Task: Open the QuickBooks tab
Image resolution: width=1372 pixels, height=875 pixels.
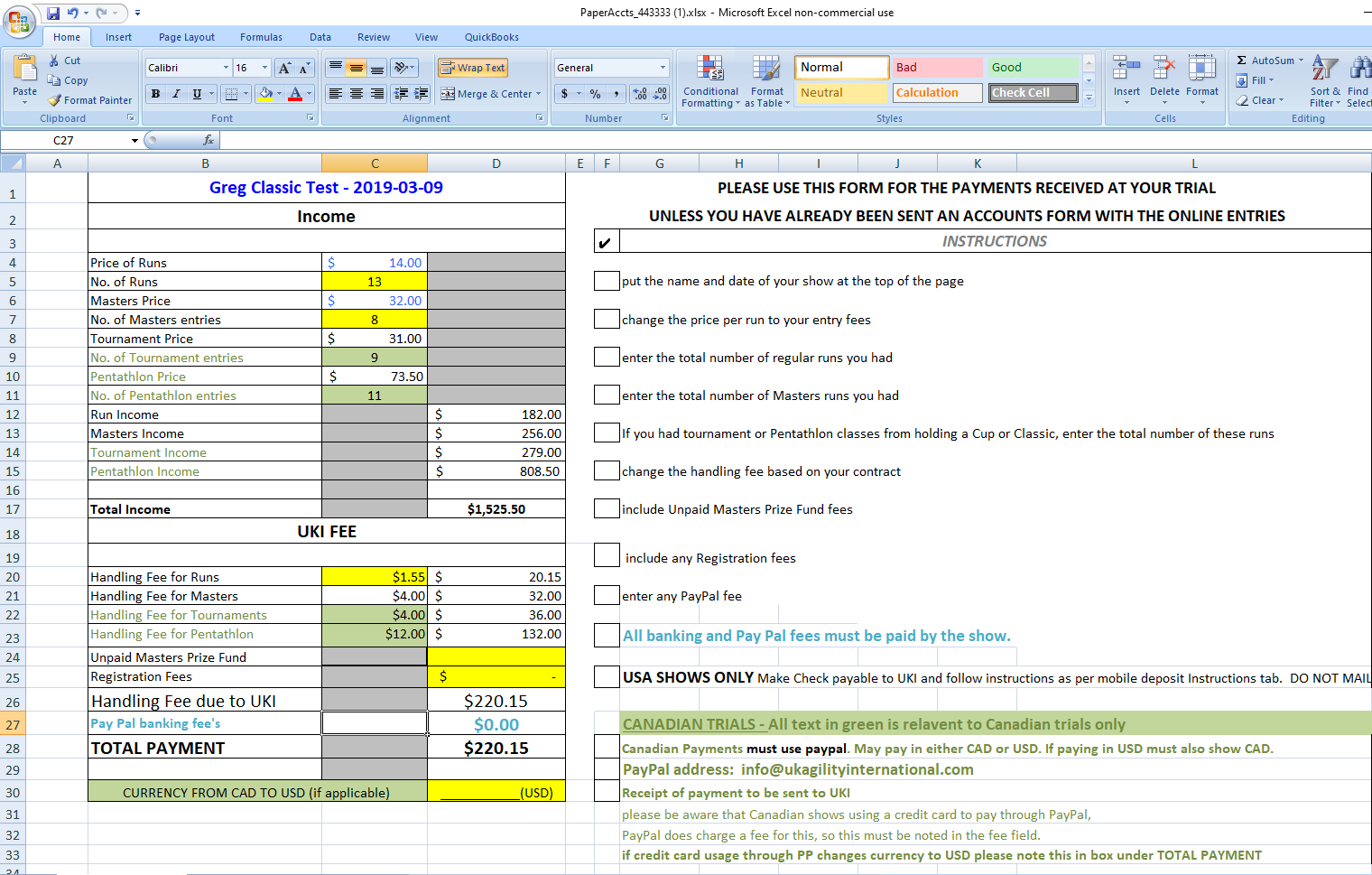Action: (492, 37)
